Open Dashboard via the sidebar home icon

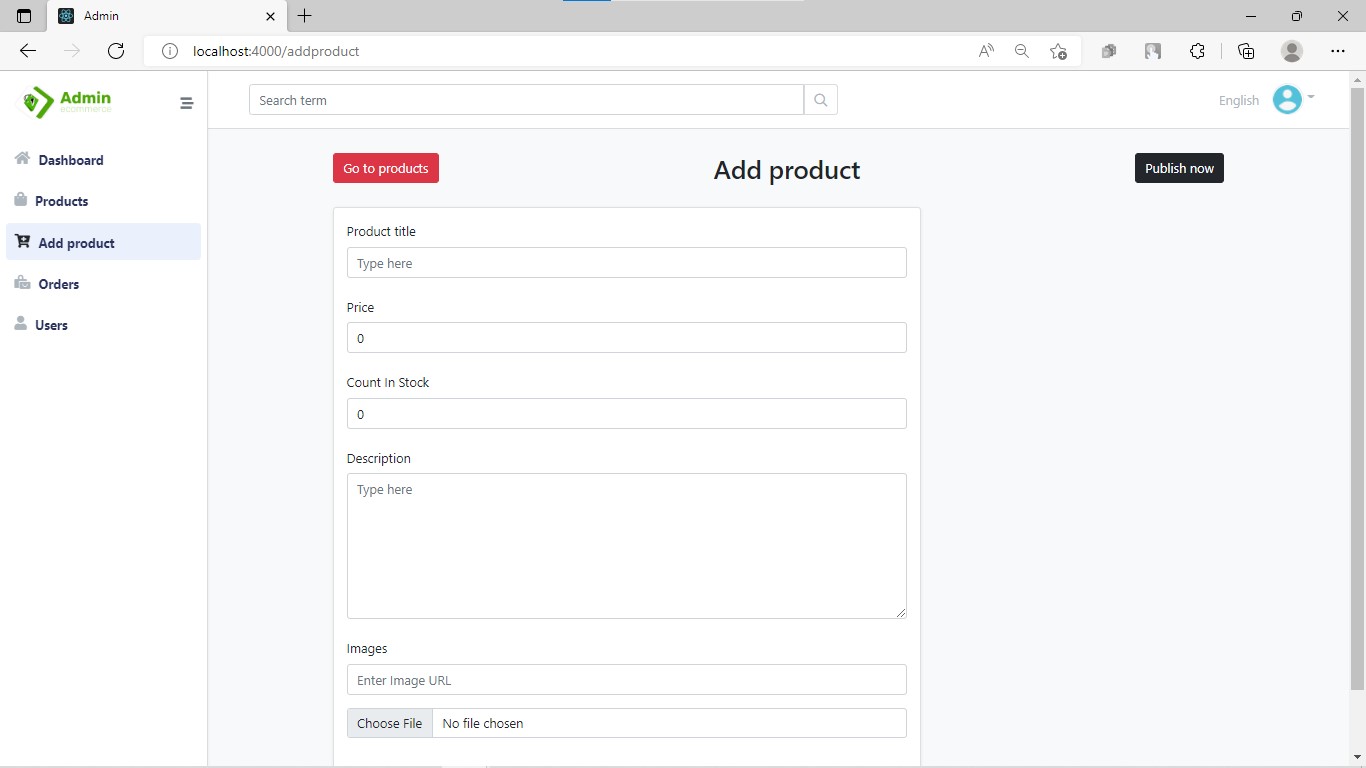(x=20, y=159)
